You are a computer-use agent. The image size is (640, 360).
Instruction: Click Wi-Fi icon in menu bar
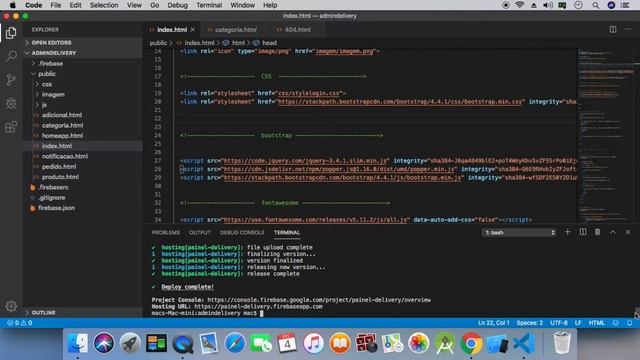(519, 5)
